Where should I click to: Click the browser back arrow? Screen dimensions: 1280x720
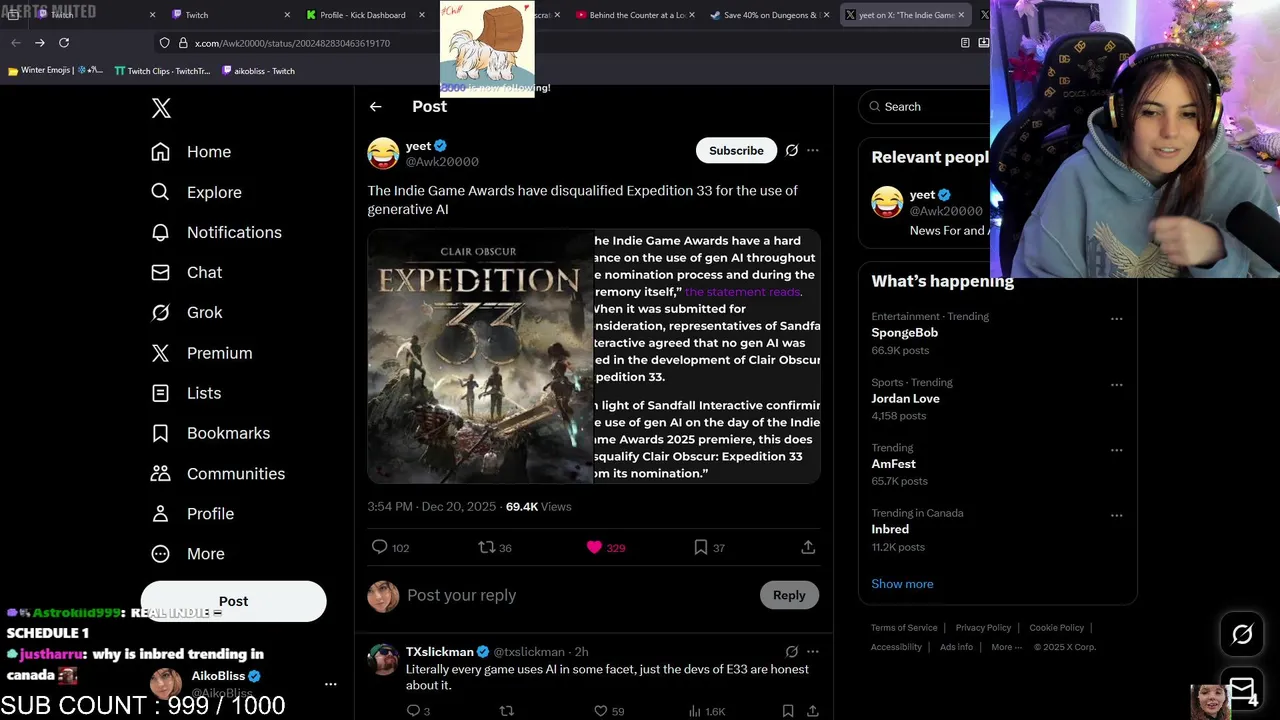(16, 43)
